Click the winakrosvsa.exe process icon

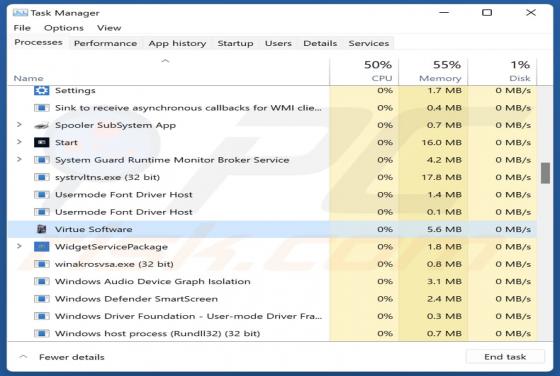coord(41,264)
